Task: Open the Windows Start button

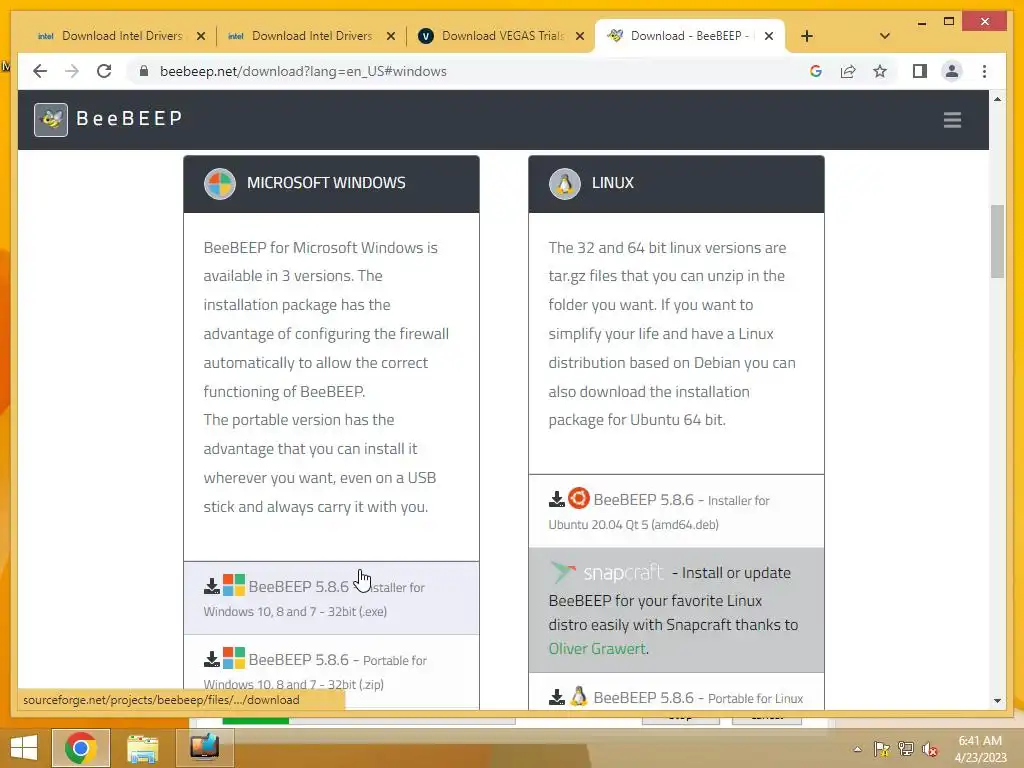Action: tap(24, 748)
